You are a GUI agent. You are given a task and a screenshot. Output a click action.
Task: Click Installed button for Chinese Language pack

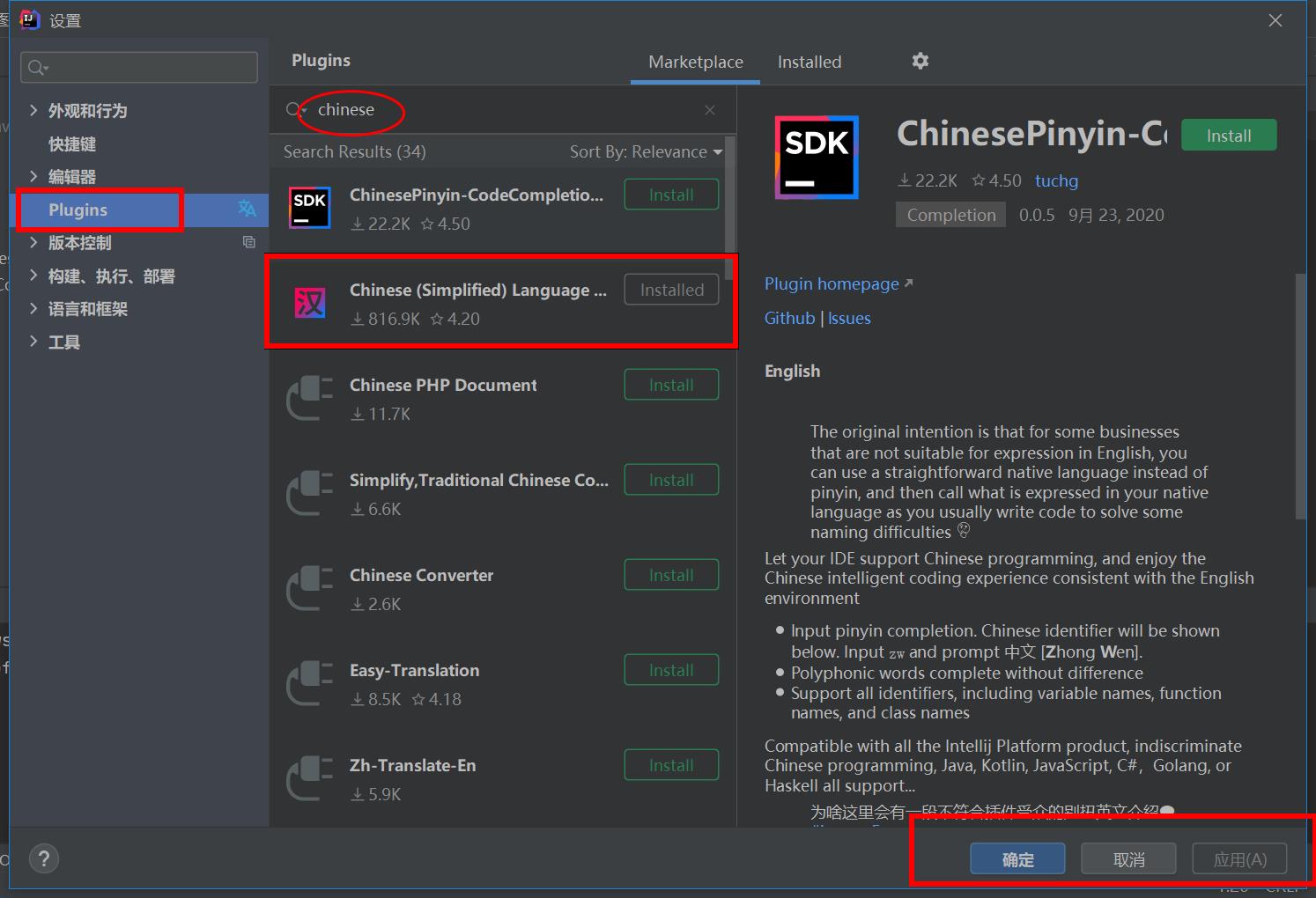pyautogui.click(x=671, y=290)
